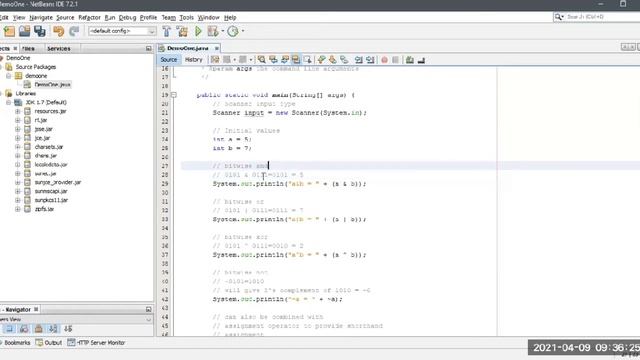
Task: Click the Next Bookmark editor icon
Action: 333,60
